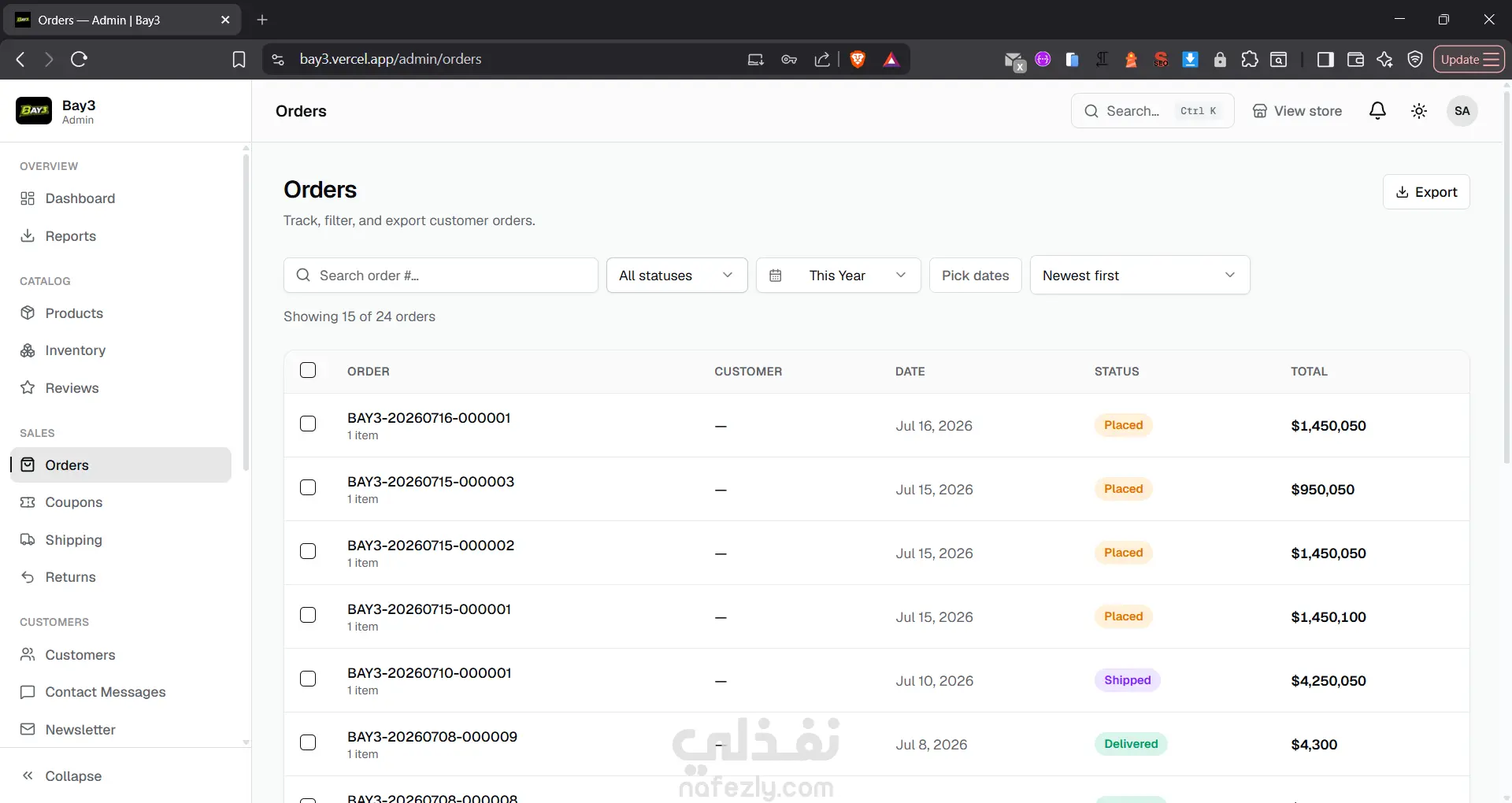This screenshot has height=803, width=1512.
Task: Check order BAY3-20260715-000001 checkbox
Action: click(x=308, y=615)
